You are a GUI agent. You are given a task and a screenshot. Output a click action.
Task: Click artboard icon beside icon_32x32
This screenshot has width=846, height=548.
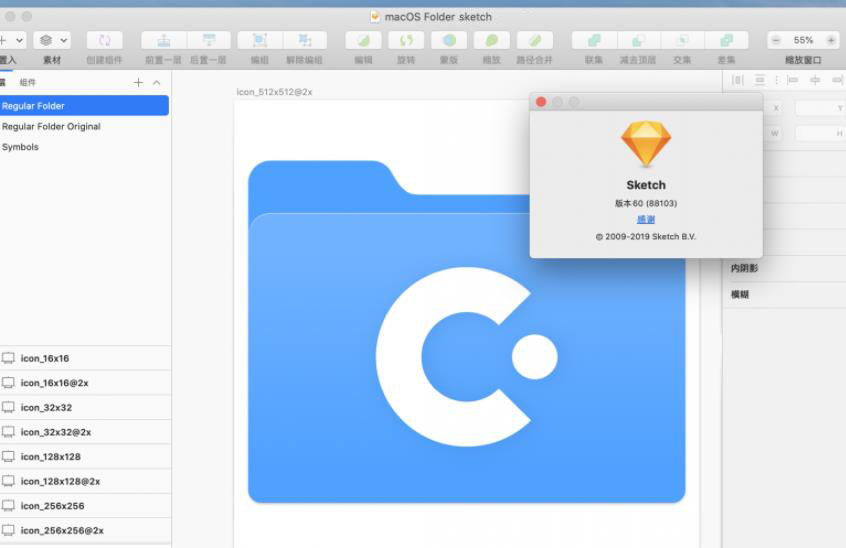8,407
